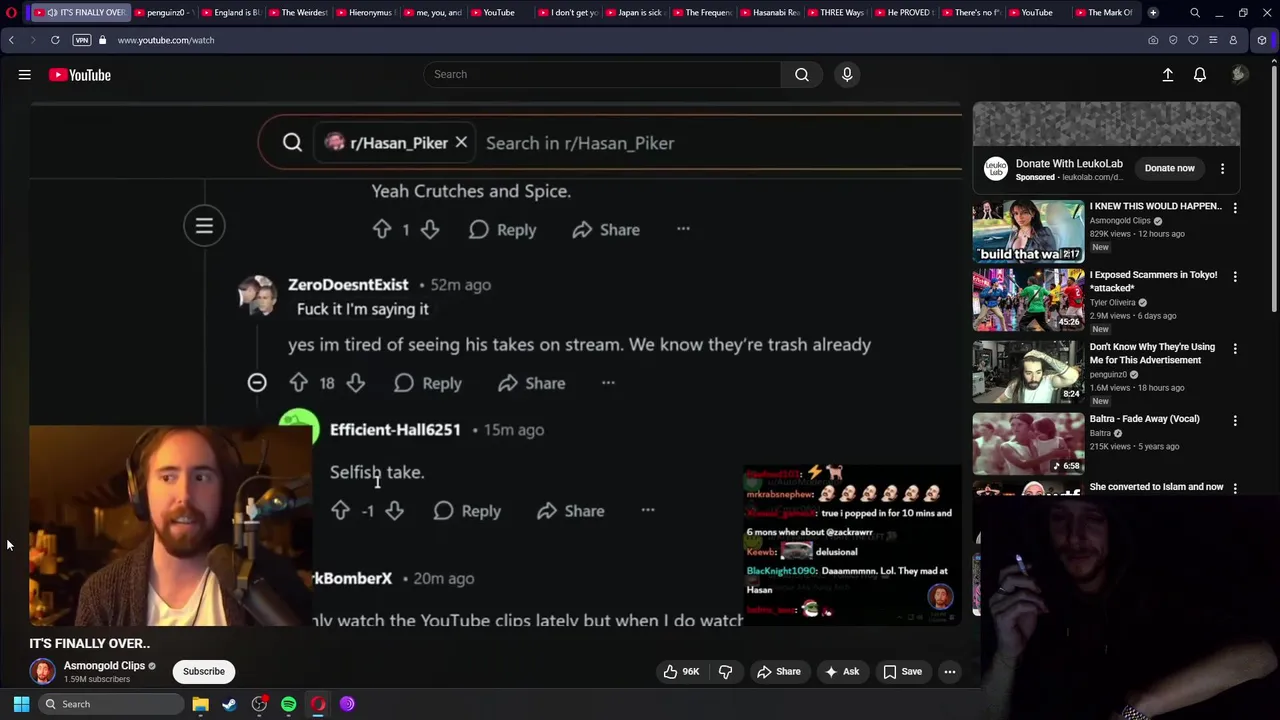Image resolution: width=1280 pixels, height=720 pixels.
Task: Save the video to a playlist
Action: (x=903, y=671)
